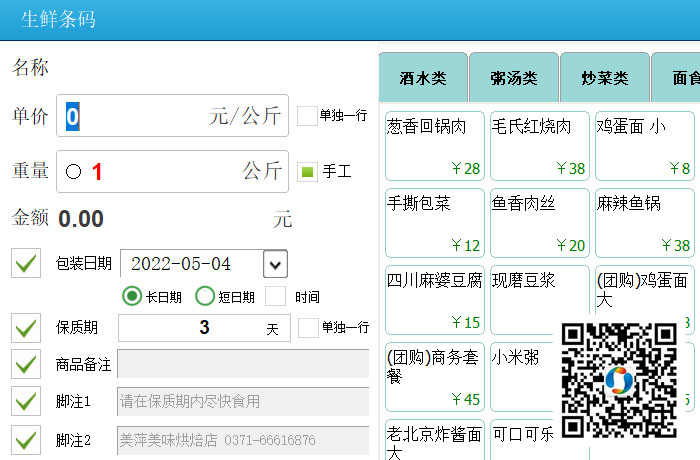The height and width of the screenshot is (460, 700).
Task: Toggle the 保质期 checkbox
Action: pos(27,328)
